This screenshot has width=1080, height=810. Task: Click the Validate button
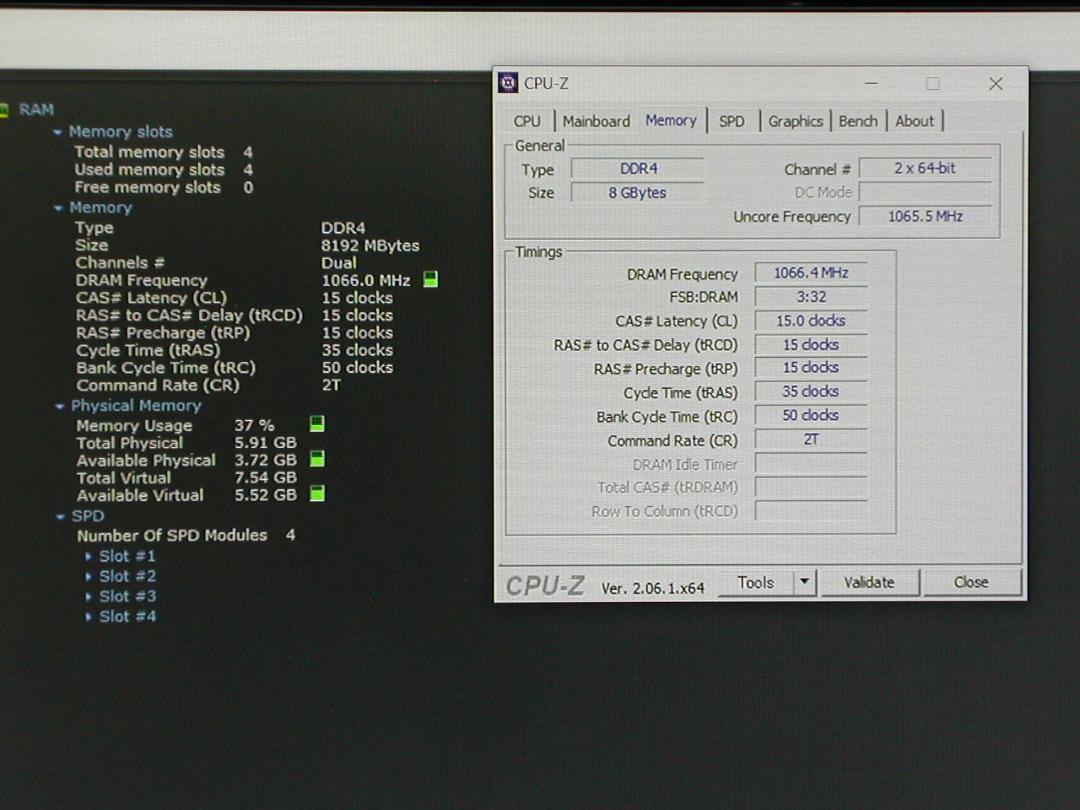(x=869, y=583)
